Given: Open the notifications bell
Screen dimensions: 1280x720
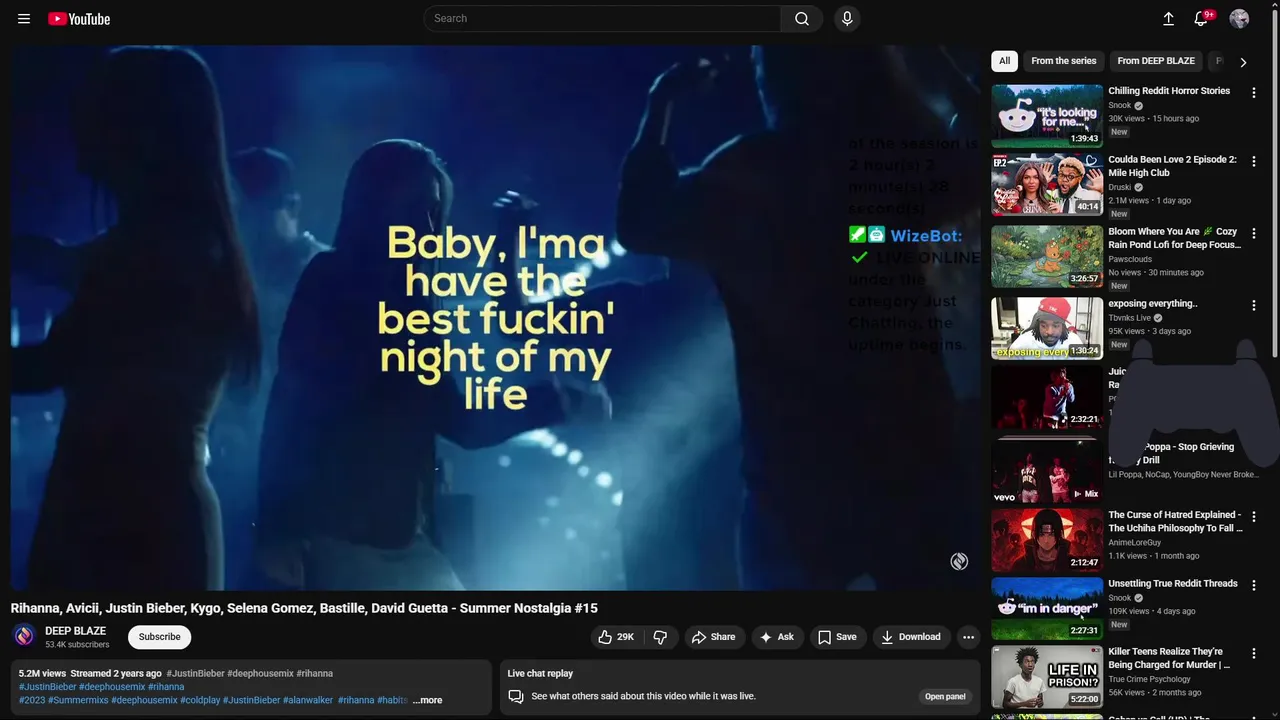Looking at the screenshot, I should click(1202, 19).
